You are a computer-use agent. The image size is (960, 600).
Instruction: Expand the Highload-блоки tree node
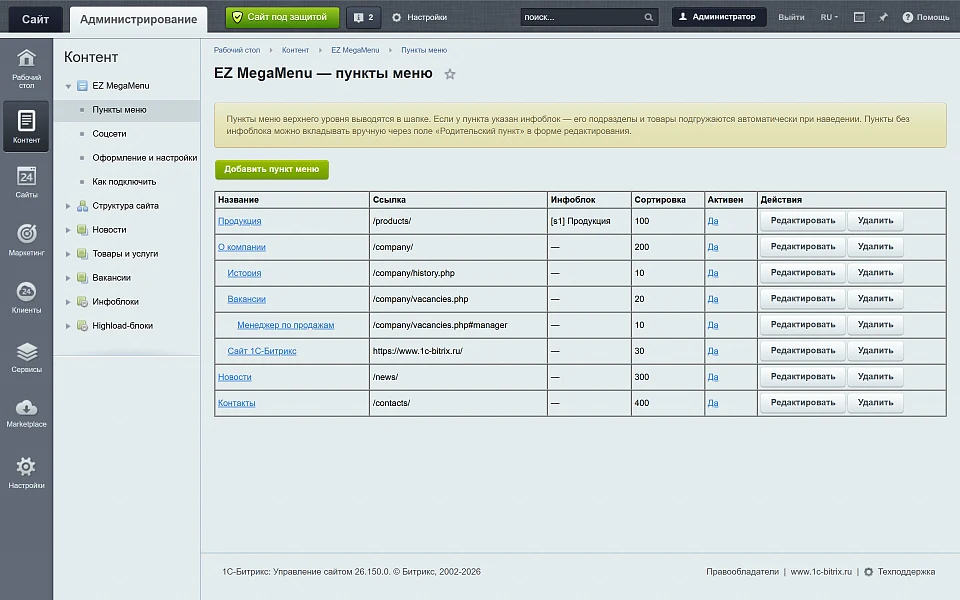(x=68, y=326)
